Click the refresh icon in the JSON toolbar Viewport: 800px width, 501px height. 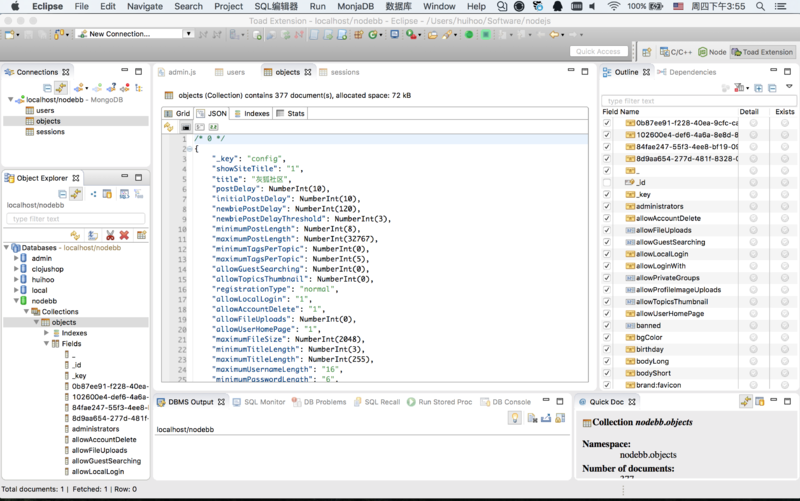pyautogui.click(x=169, y=128)
